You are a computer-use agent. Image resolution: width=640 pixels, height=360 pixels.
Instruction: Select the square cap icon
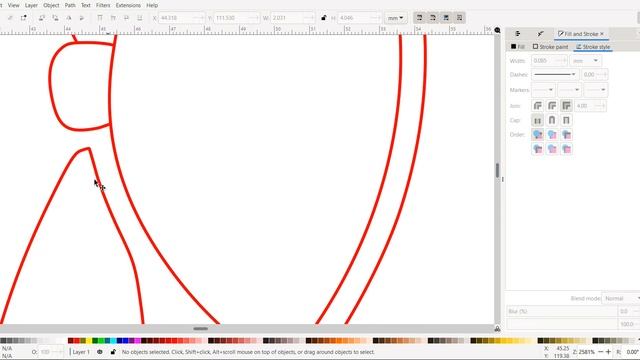[x=566, y=120]
